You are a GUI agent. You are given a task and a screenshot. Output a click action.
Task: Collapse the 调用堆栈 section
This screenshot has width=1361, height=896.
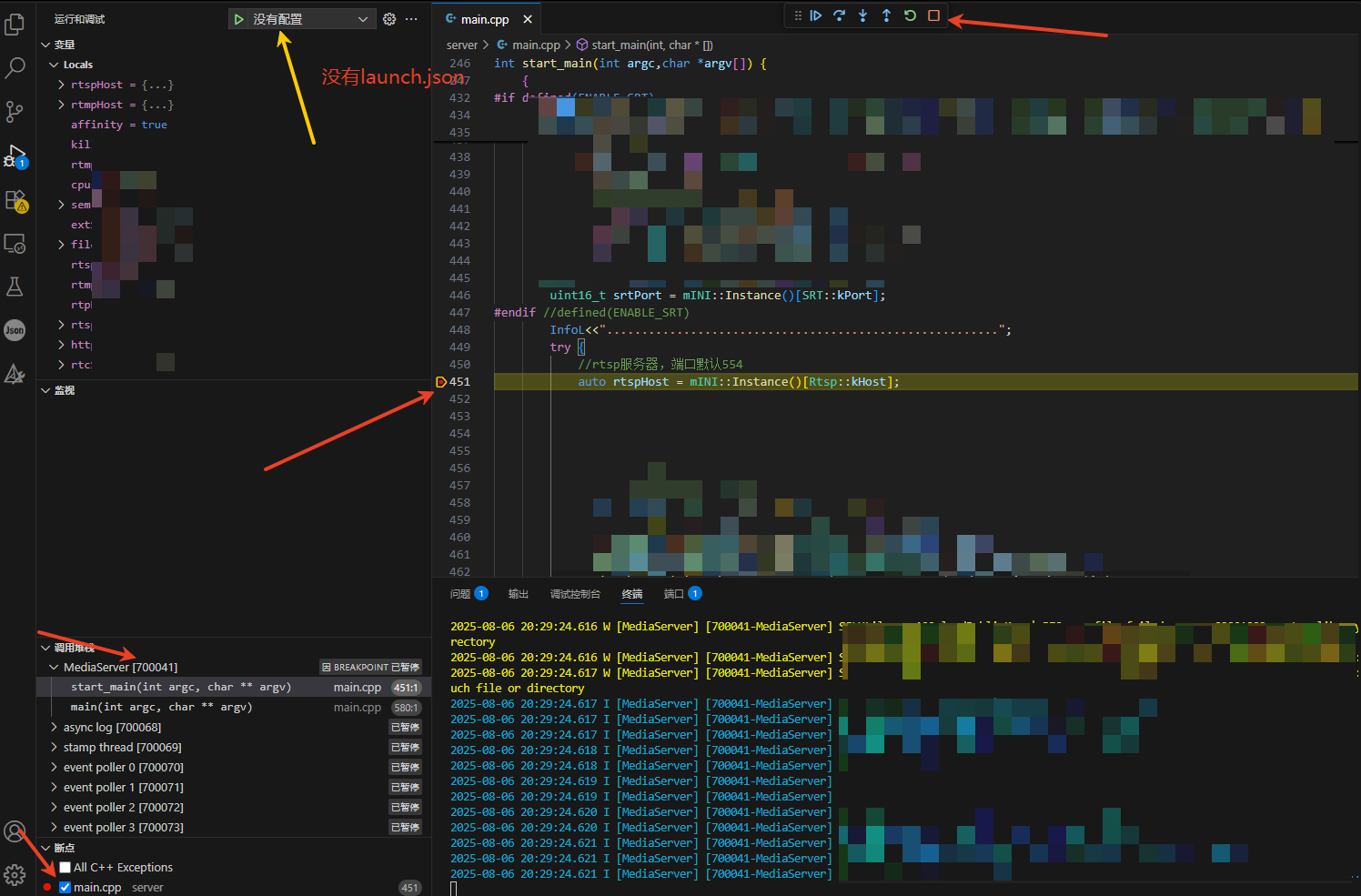click(x=46, y=648)
